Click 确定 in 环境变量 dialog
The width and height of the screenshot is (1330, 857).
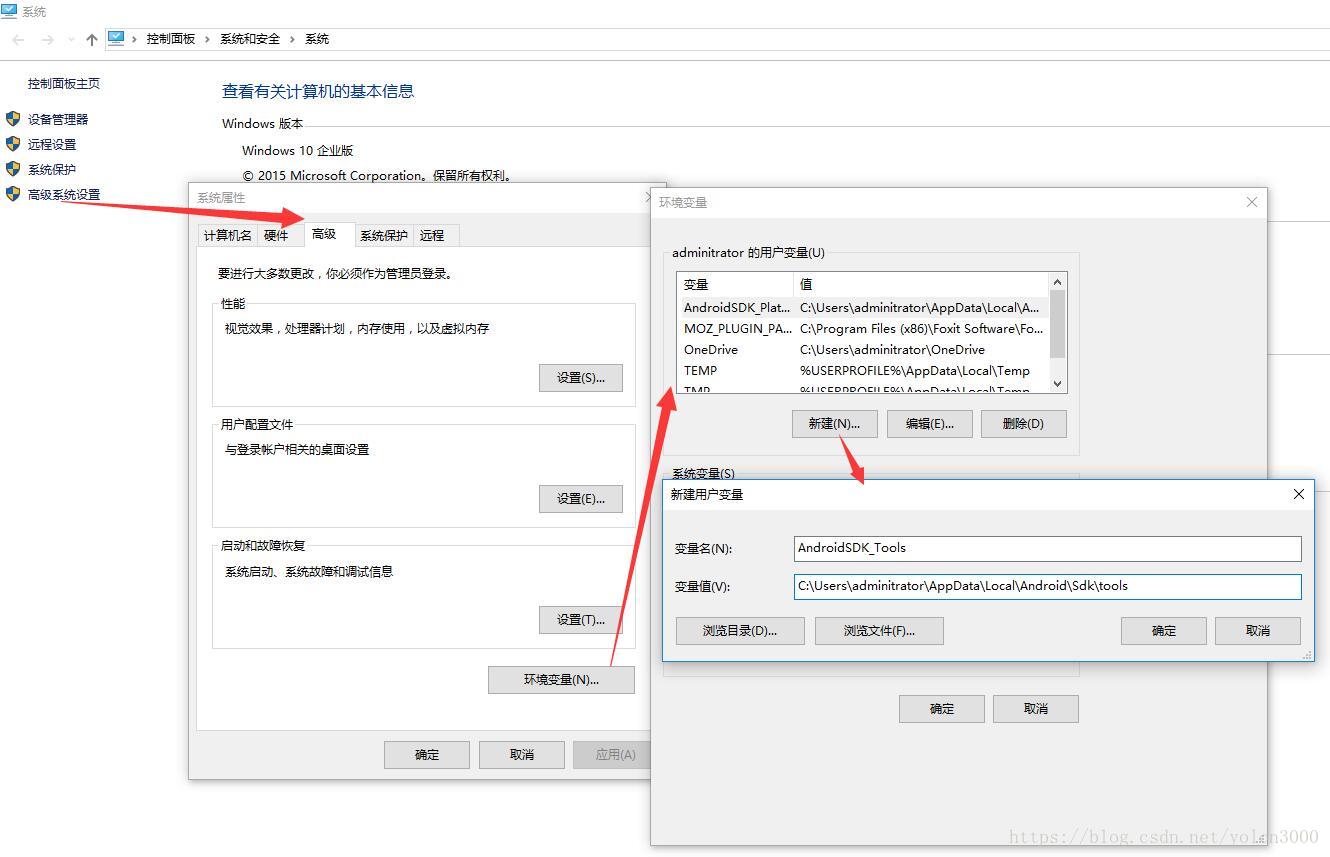coord(942,708)
